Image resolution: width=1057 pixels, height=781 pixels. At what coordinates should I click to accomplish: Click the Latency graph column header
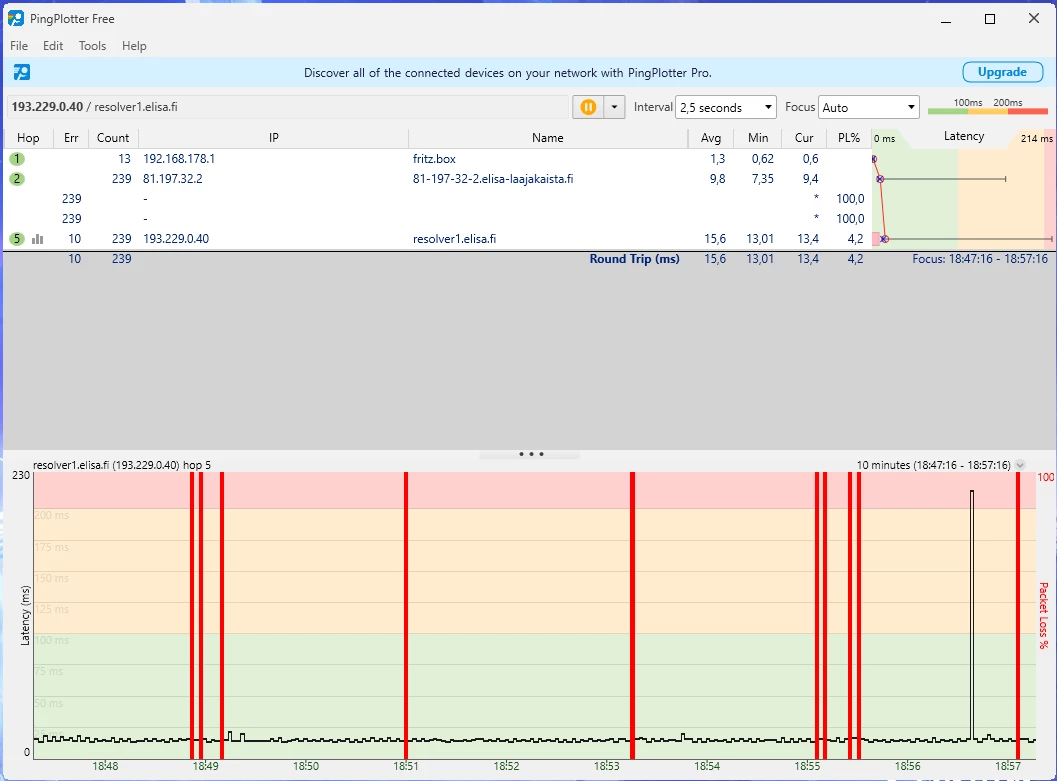coord(963,136)
